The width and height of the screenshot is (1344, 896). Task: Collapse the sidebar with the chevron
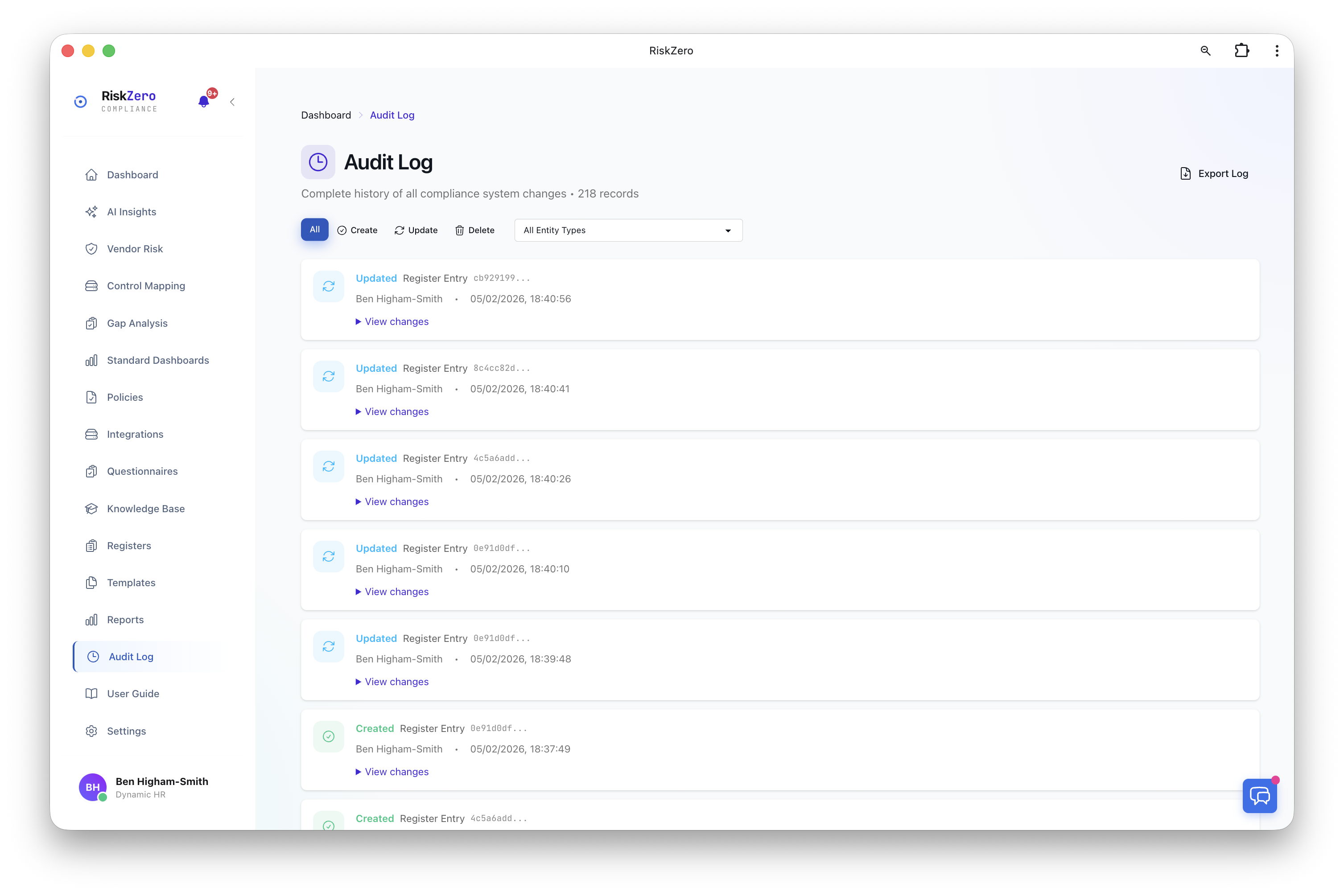click(232, 102)
